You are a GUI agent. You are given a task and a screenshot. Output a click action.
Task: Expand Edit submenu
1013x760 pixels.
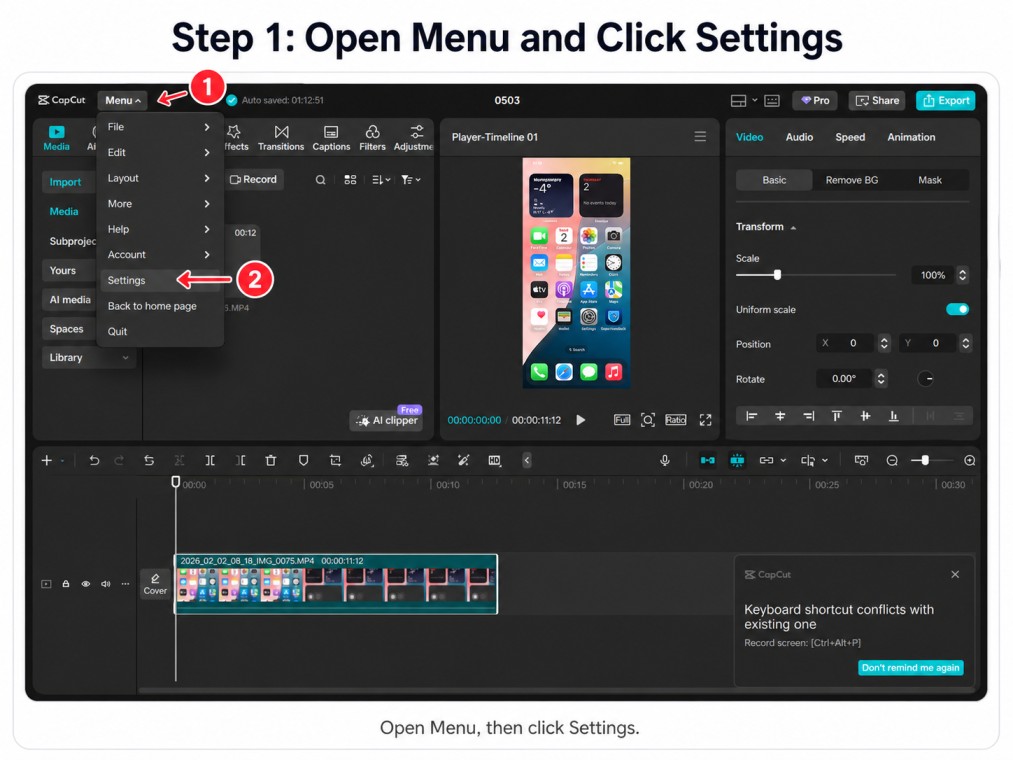point(160,153)
